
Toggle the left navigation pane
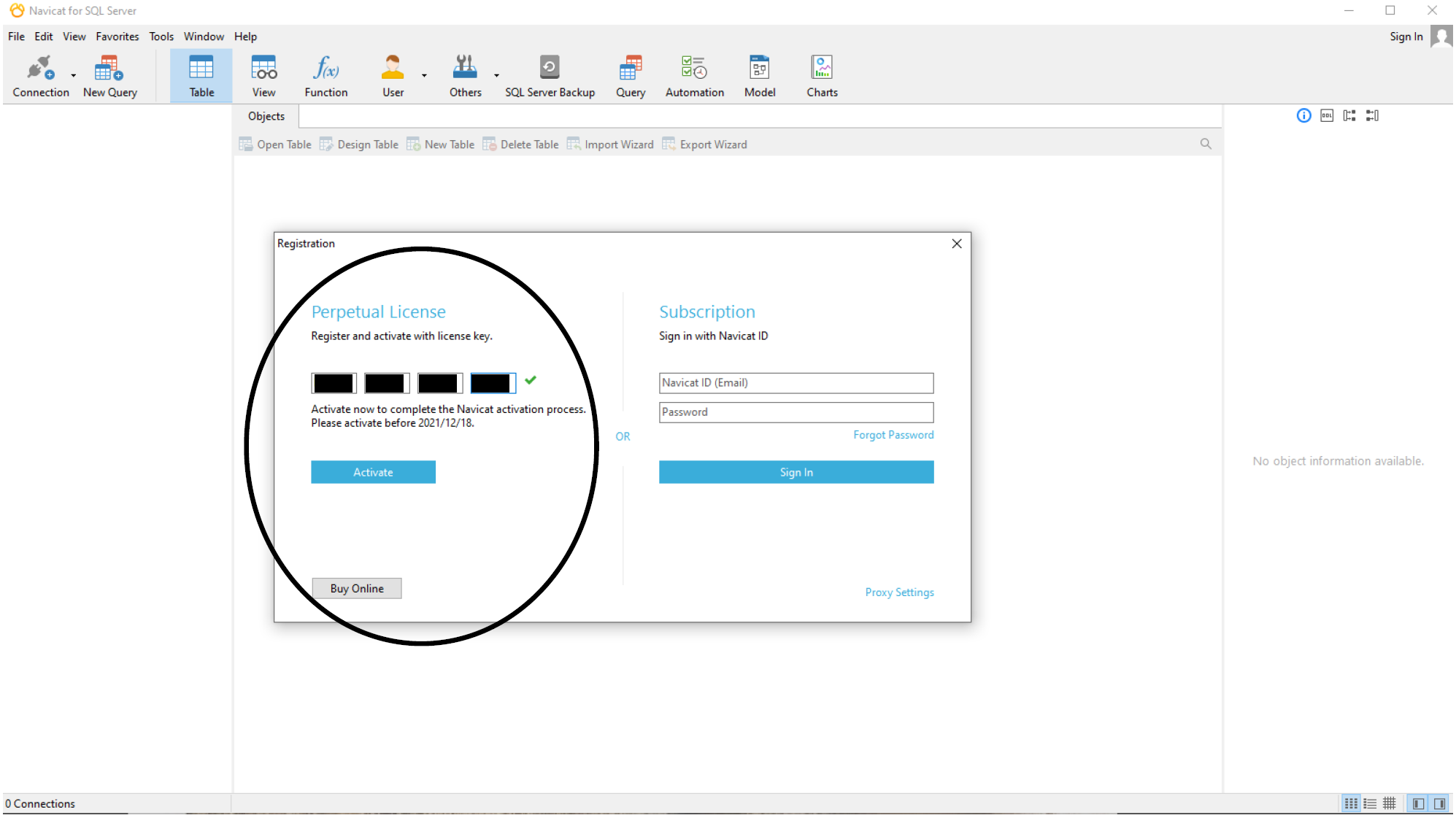tap(1418, 803)
